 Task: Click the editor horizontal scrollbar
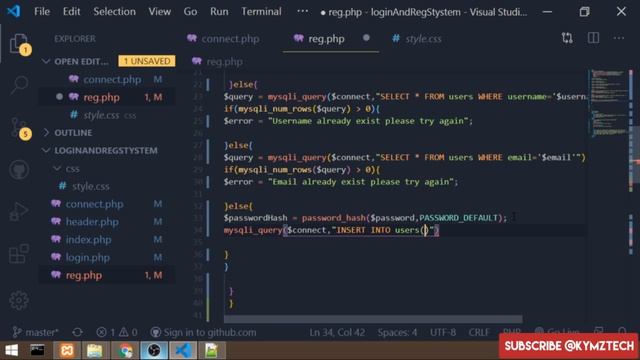(x=373, y=319)
